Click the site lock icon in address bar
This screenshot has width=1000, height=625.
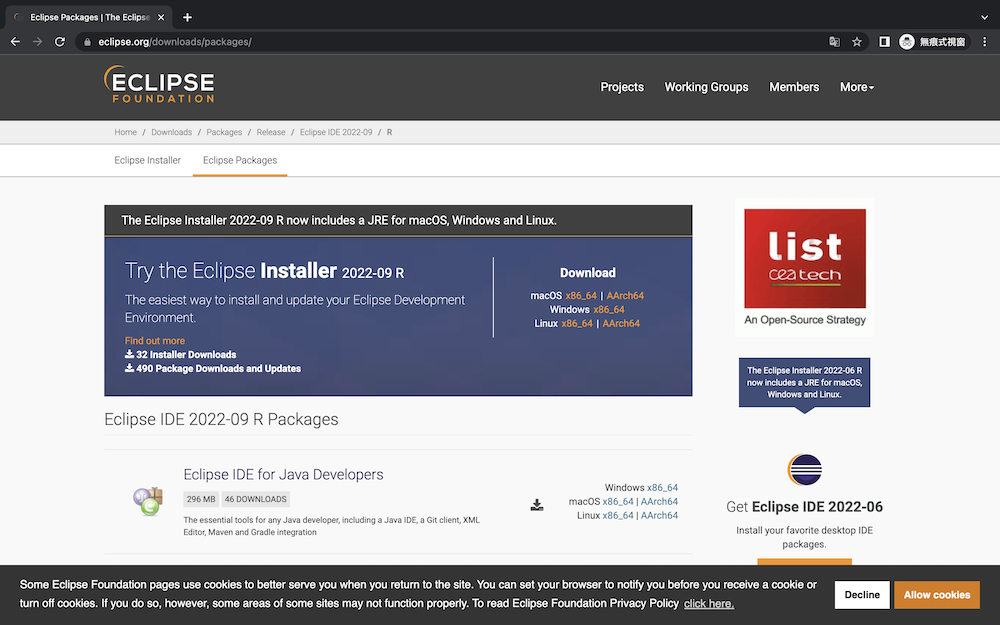click(x=87, y=42)
